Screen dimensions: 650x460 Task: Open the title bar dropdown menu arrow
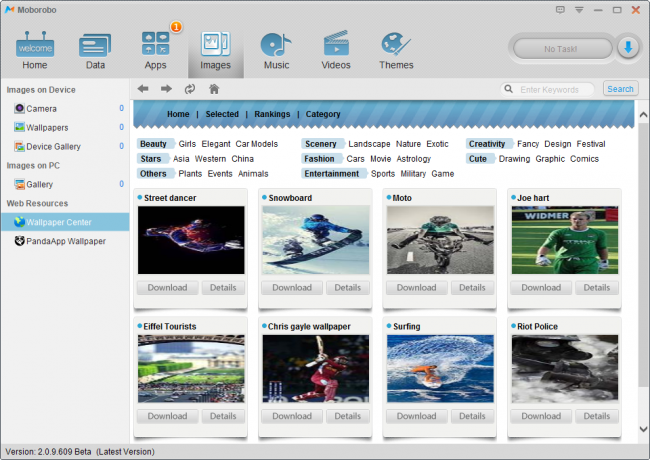pos(579,9)
